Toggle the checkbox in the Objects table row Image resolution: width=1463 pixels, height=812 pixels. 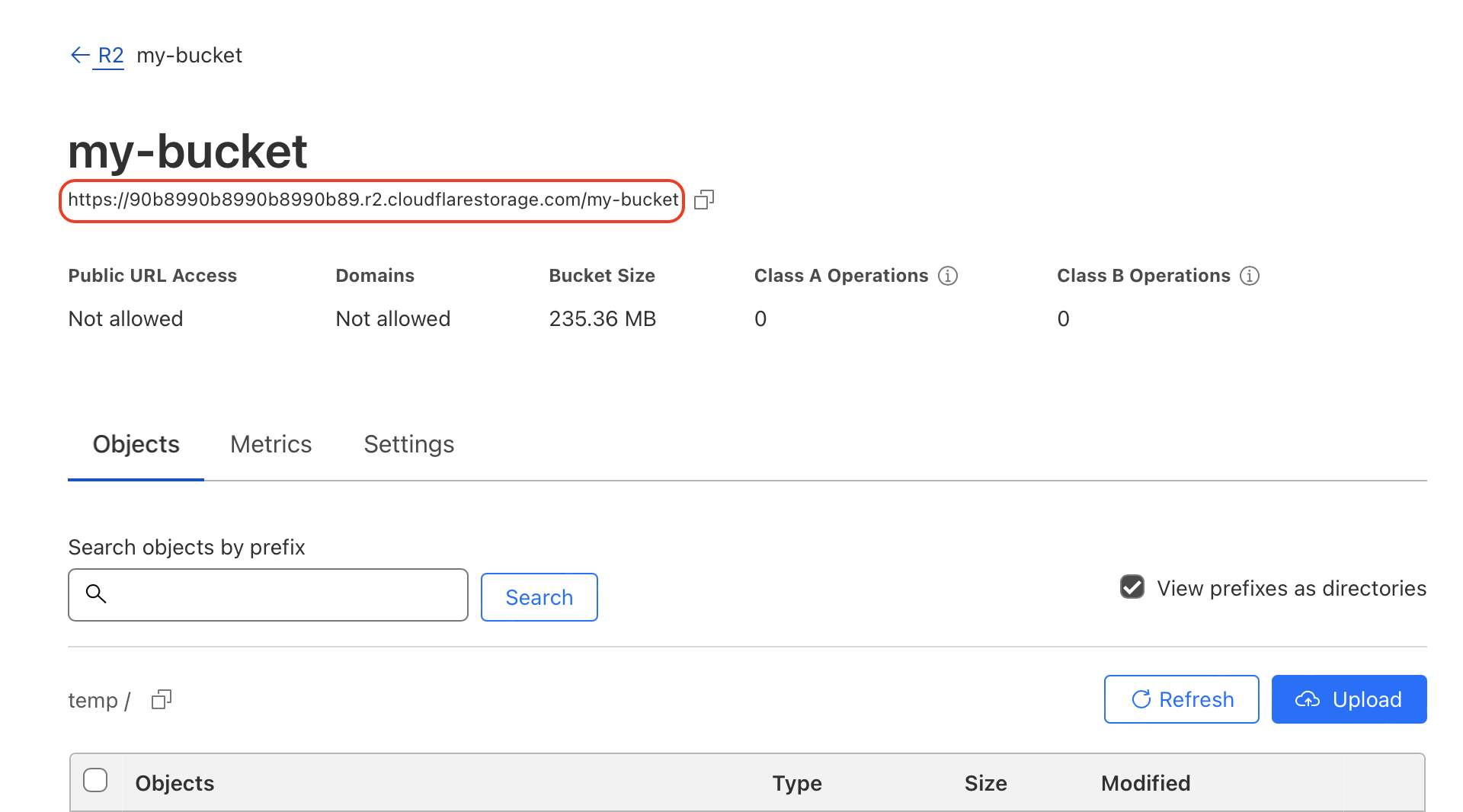tap(95, 781)
